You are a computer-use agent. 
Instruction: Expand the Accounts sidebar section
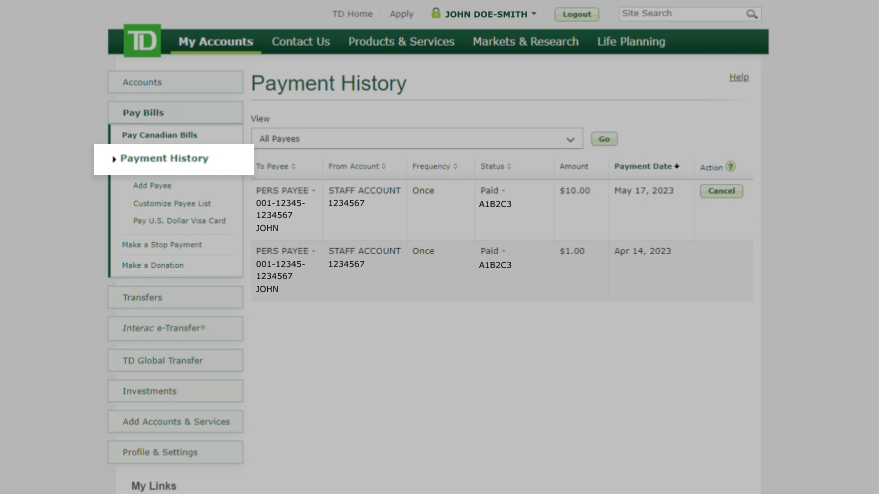point(175,82)
